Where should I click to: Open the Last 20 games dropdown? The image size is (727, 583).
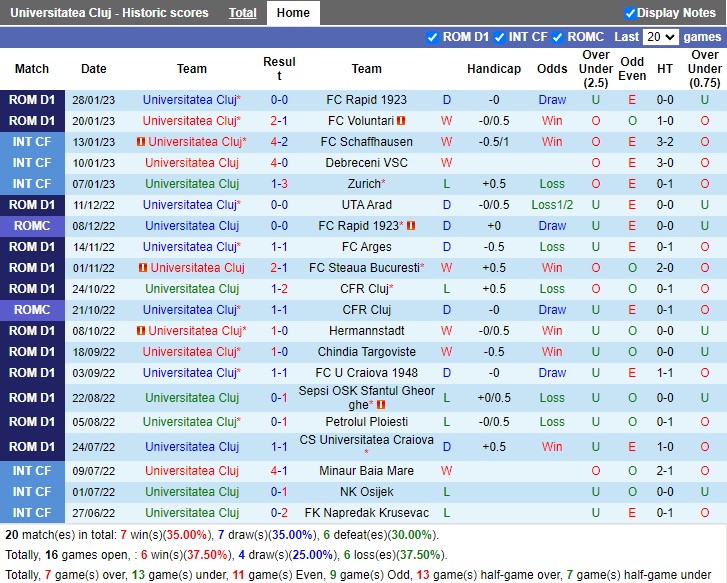(660, 37)
